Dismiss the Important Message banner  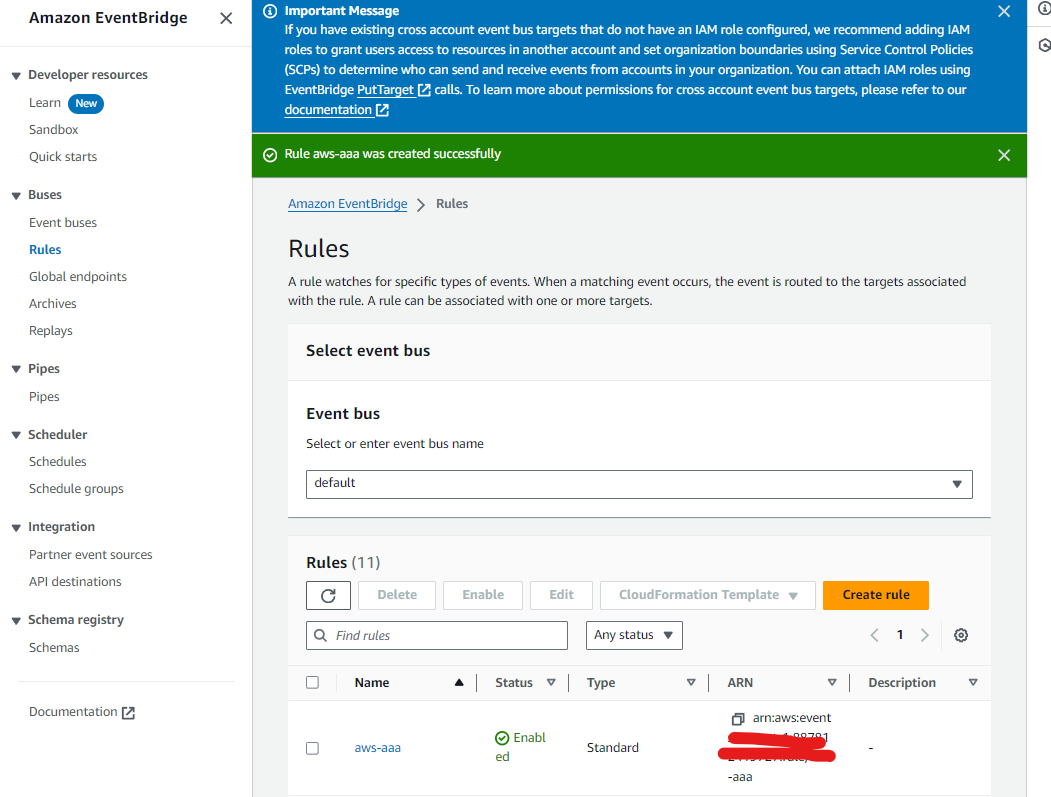(x=1003, y=11)
